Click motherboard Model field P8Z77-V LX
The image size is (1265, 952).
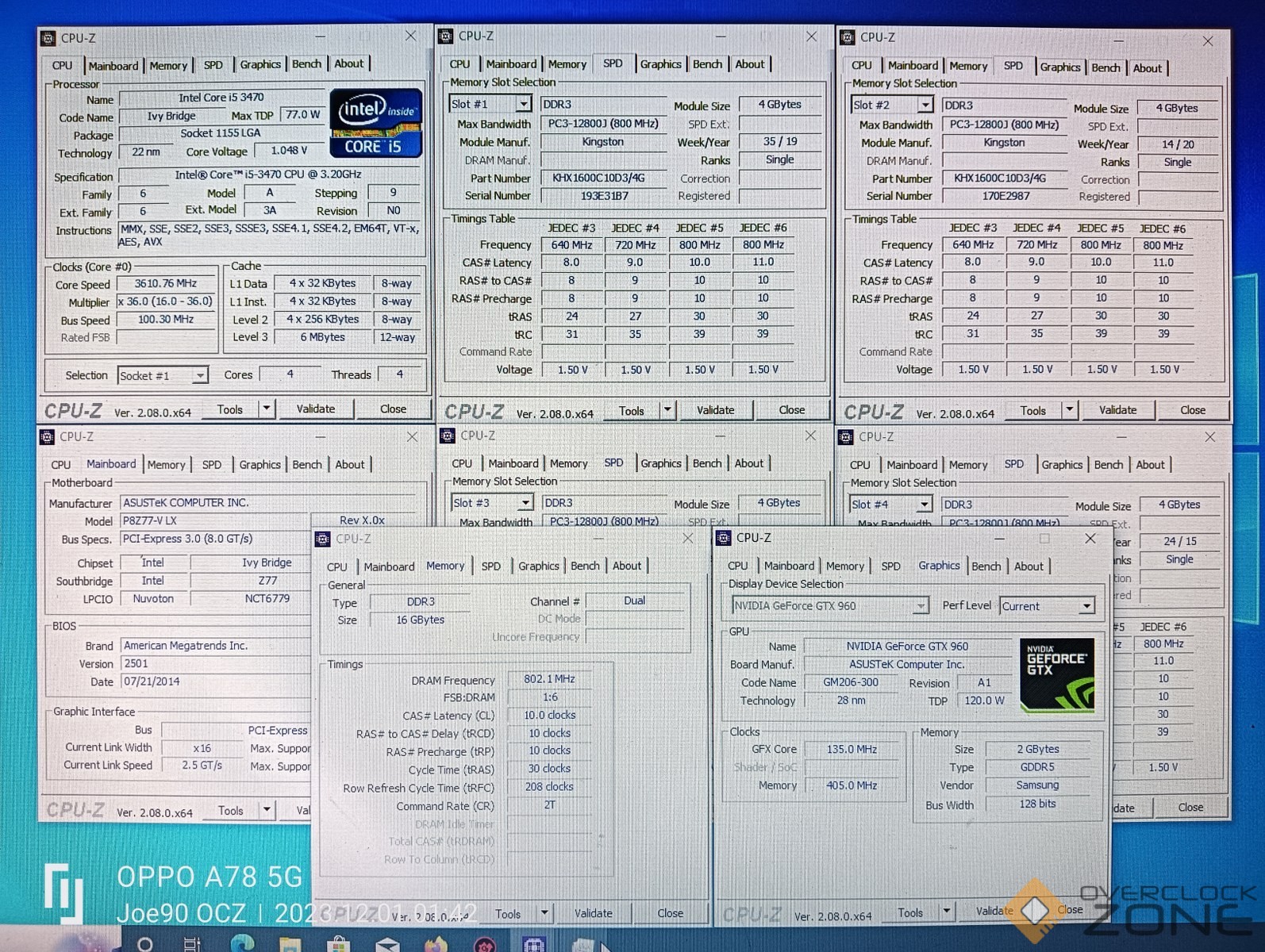[214, 521]
